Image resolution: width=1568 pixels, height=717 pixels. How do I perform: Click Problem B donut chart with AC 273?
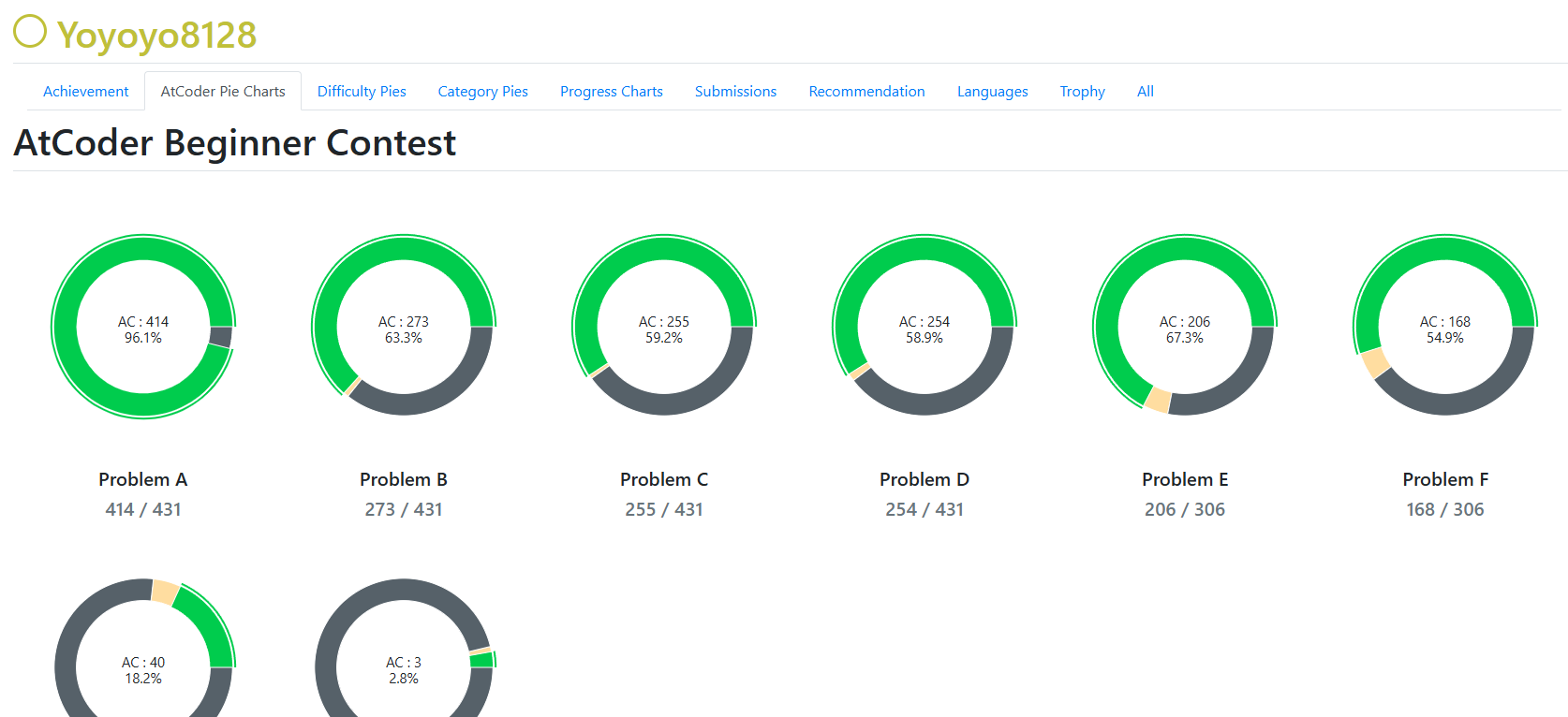click(x=404, y=326)
